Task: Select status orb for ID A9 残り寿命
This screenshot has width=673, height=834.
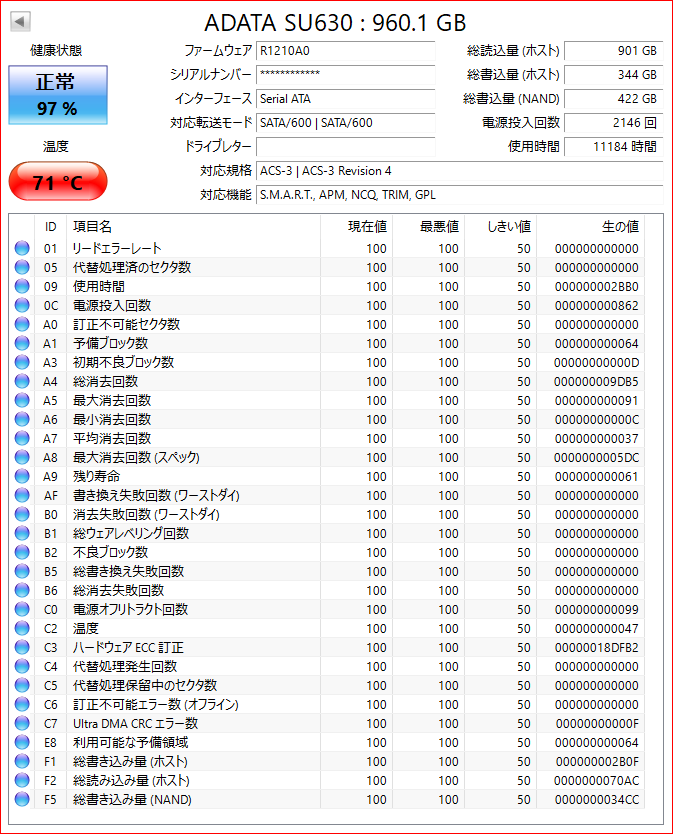Action: [22, 476]
